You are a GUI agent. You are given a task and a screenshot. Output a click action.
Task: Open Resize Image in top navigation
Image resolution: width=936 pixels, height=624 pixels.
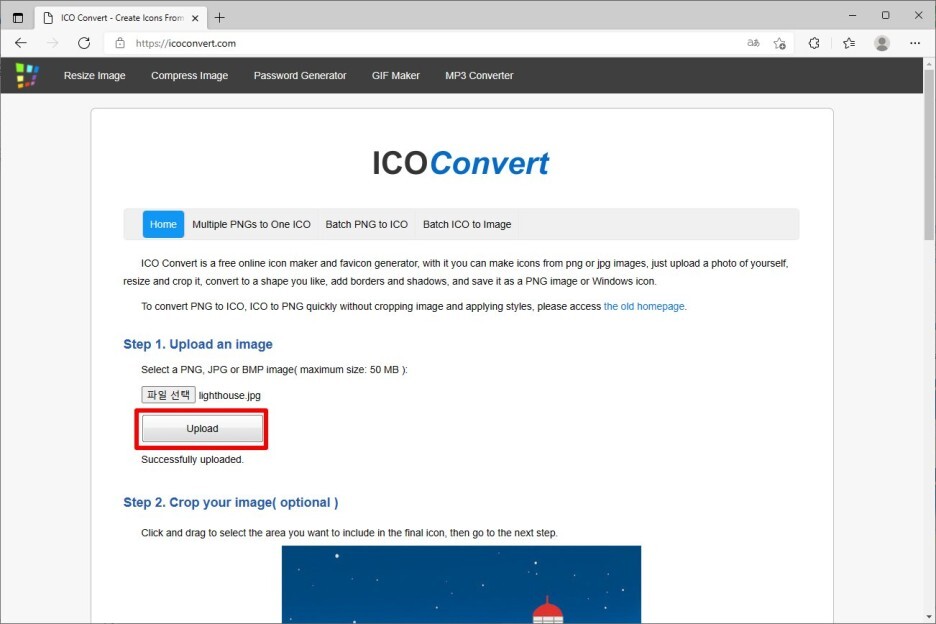tap(94, 76)
